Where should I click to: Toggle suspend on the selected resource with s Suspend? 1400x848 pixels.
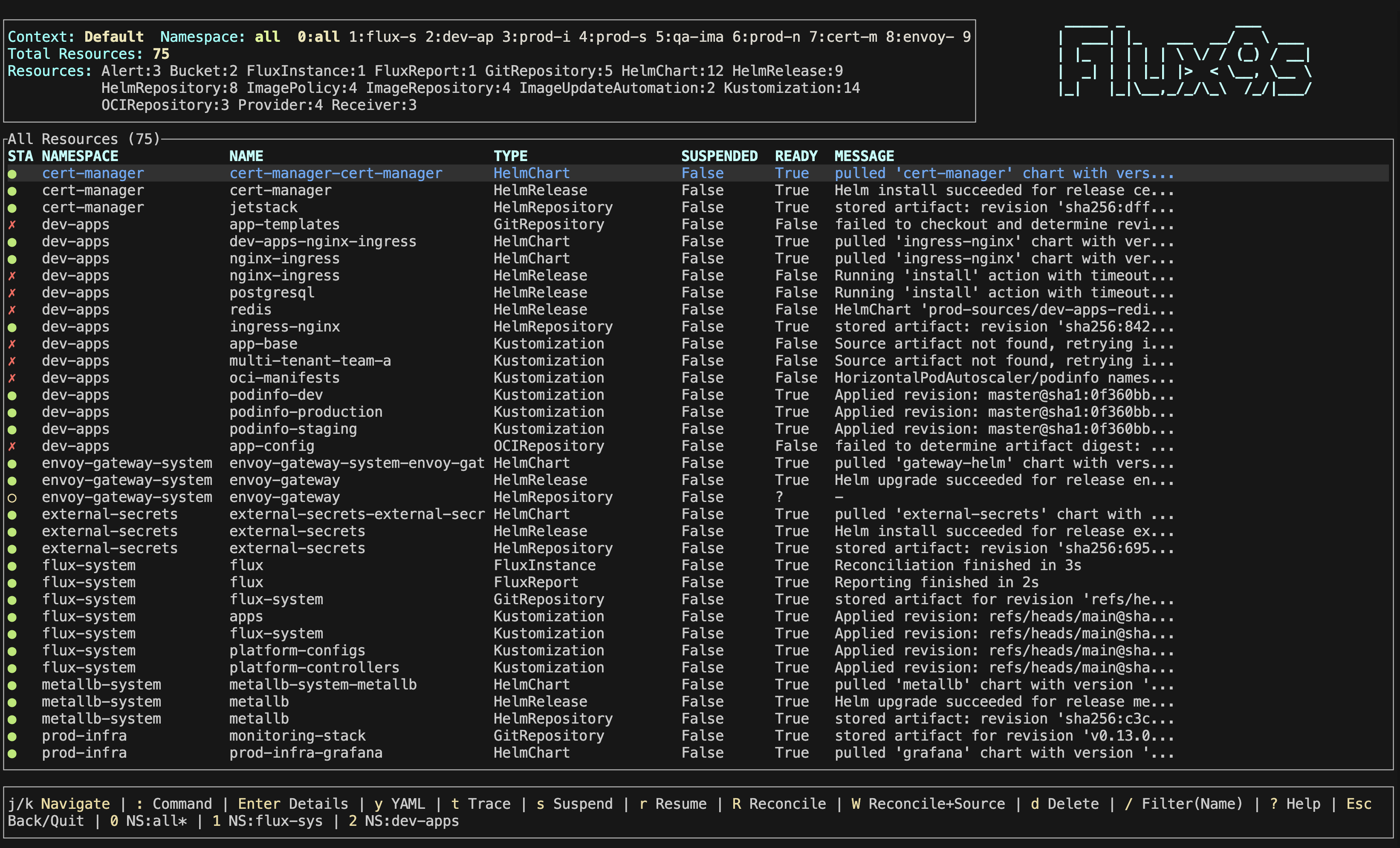tap(574, 803)
